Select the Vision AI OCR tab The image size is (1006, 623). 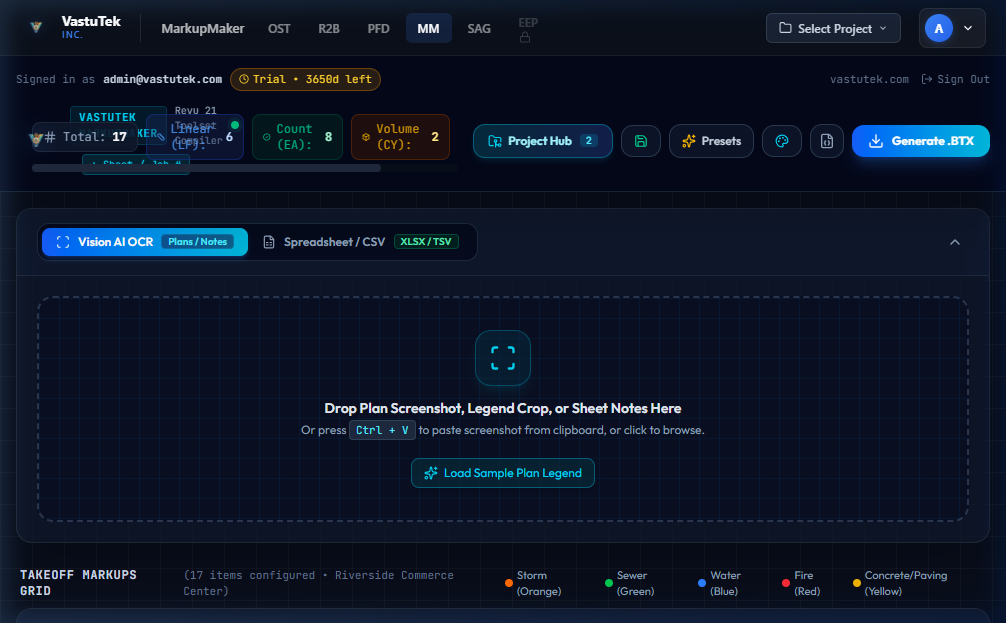click(x=145, y=242)
